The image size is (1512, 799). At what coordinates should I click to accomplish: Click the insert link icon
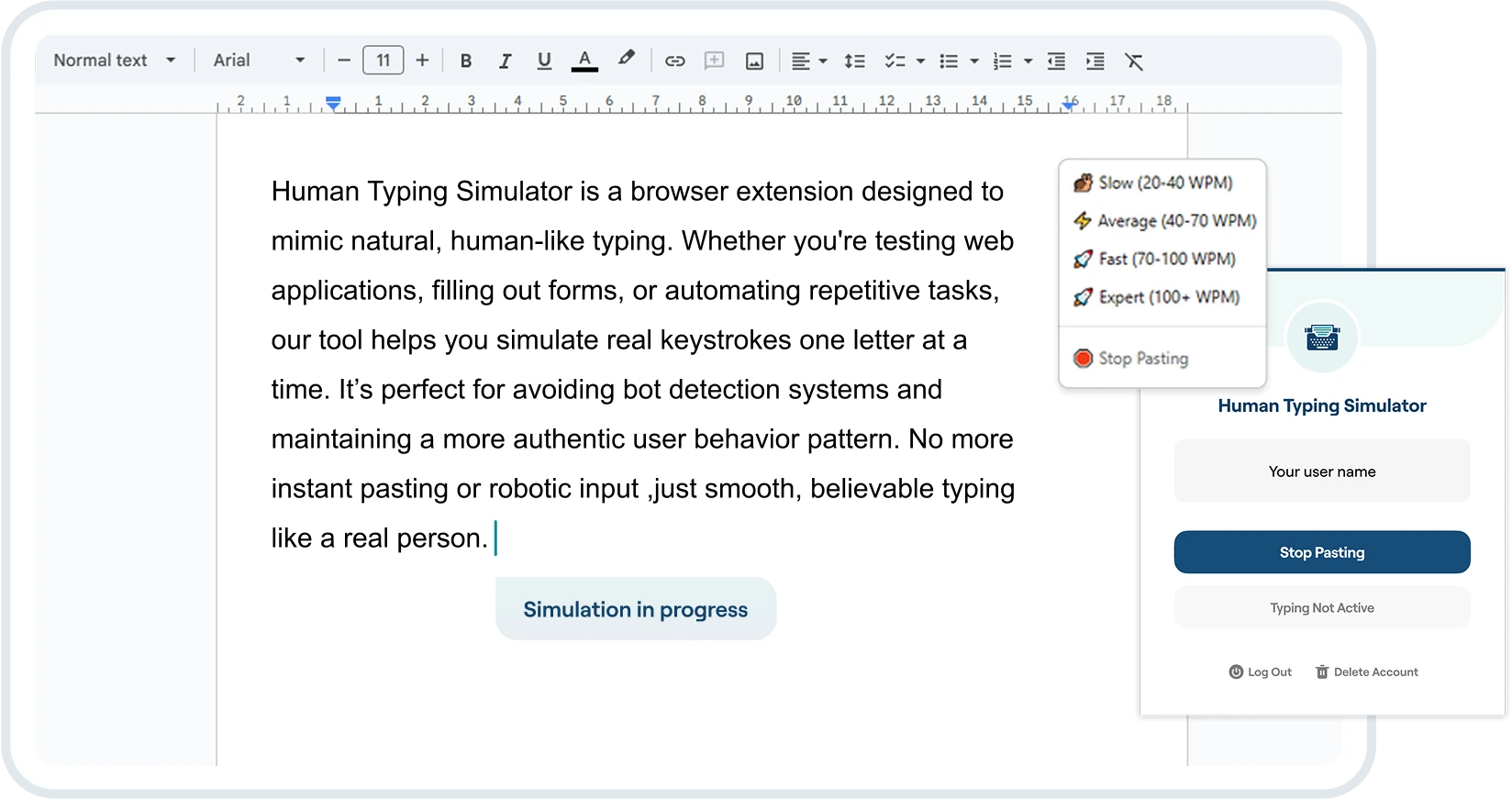pos(675,61)
